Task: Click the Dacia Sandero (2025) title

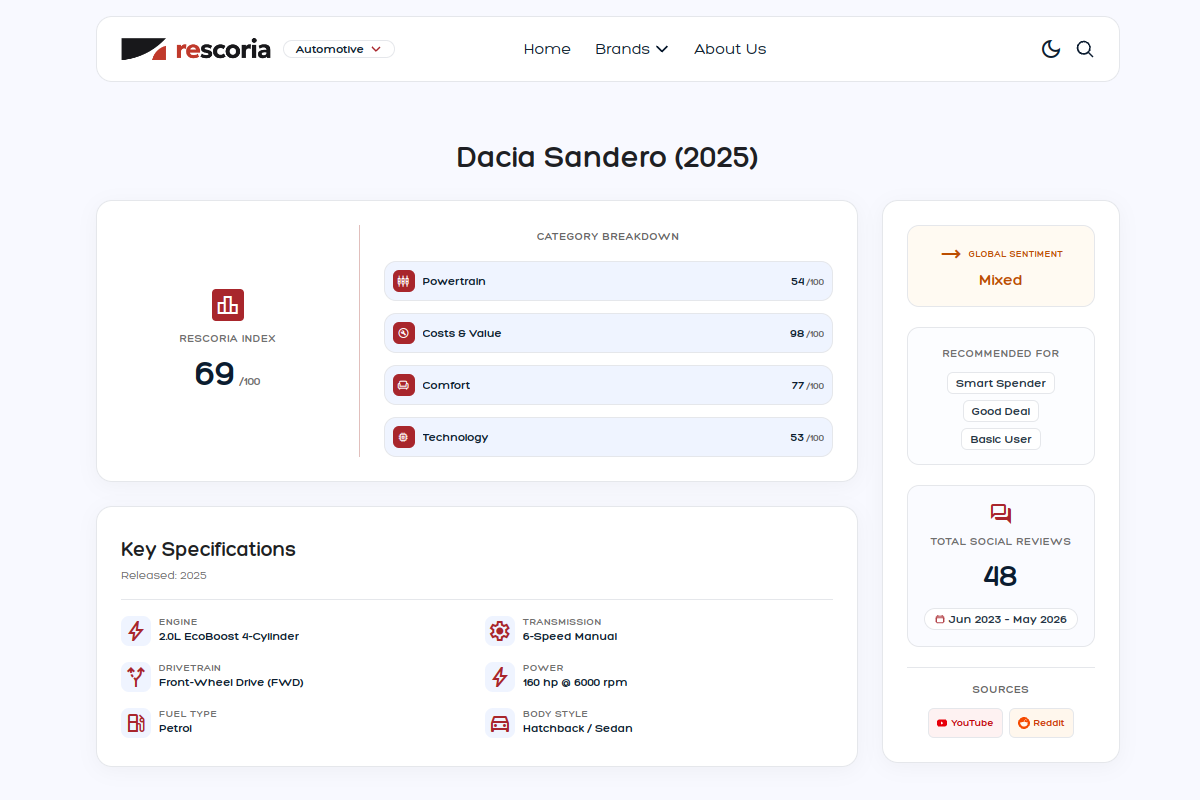Action: (x=608, y=157)
